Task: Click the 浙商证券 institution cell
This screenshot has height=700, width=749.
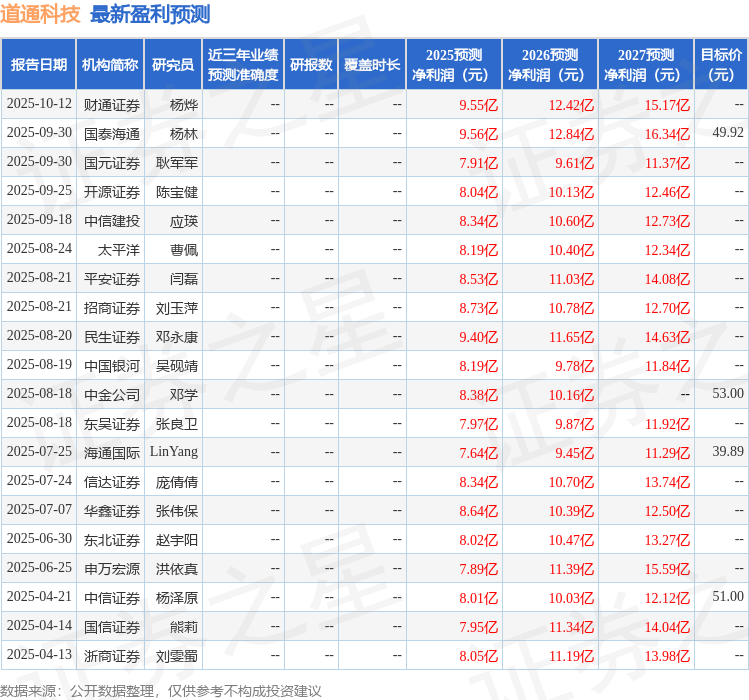Action: 112,656
